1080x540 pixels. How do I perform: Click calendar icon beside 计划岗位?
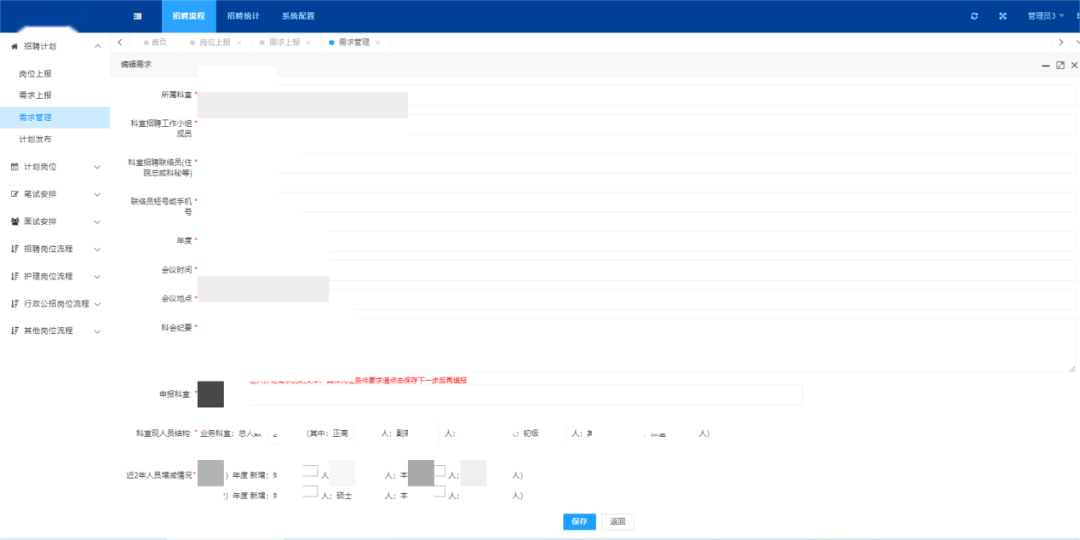[x=14, y=167]
